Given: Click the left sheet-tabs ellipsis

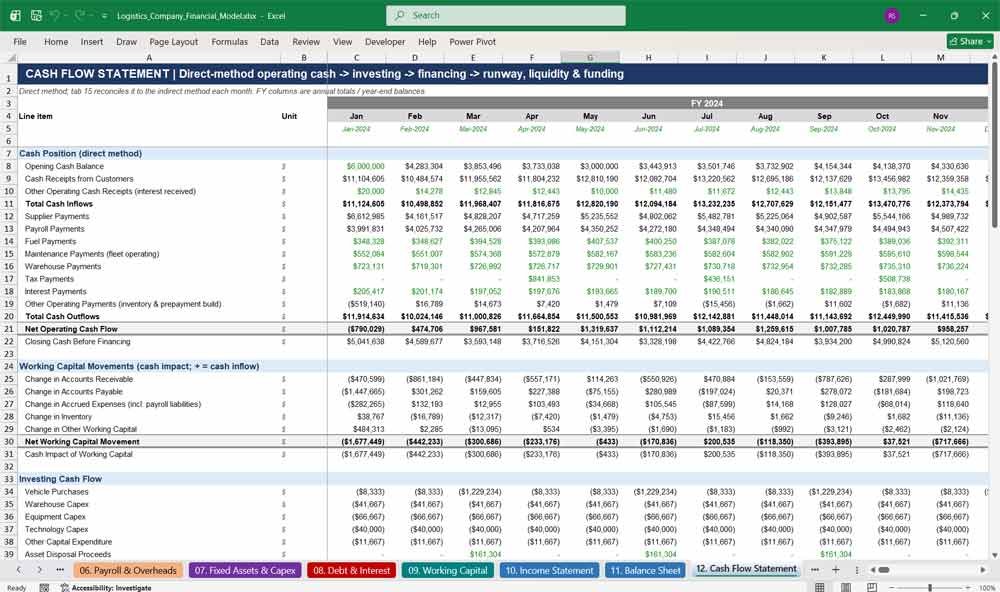Looking at the screenshot, I should [x=60, y=570].
